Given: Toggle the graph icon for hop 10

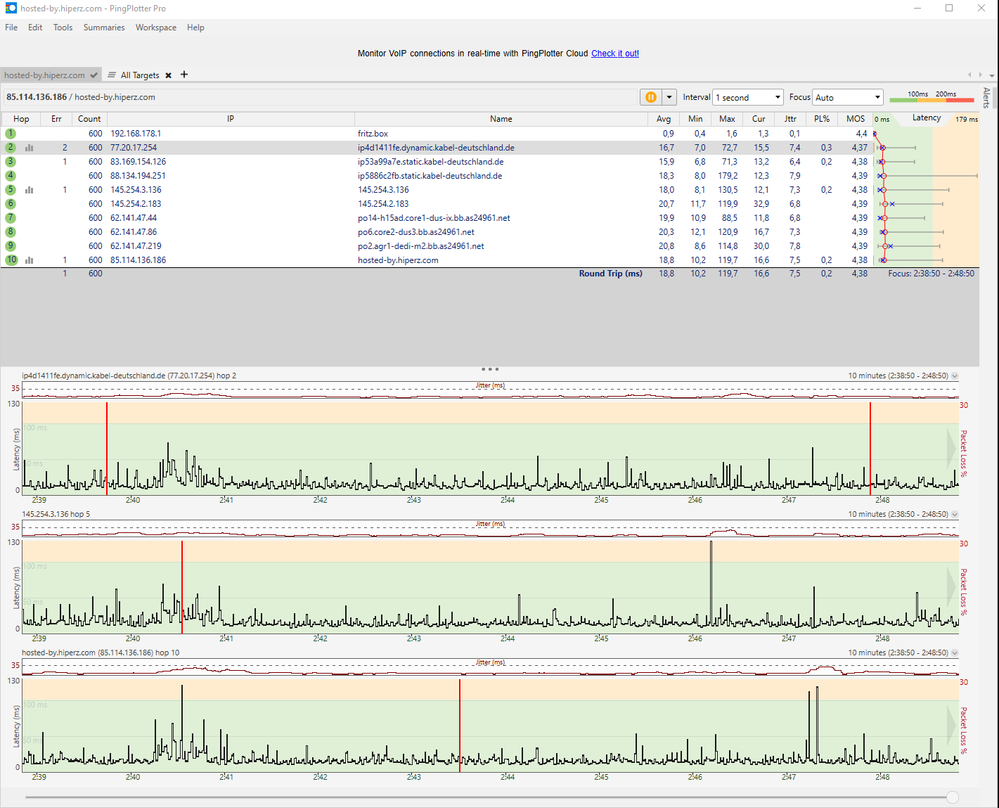Looking at the screenshot, I should point(29,260).
